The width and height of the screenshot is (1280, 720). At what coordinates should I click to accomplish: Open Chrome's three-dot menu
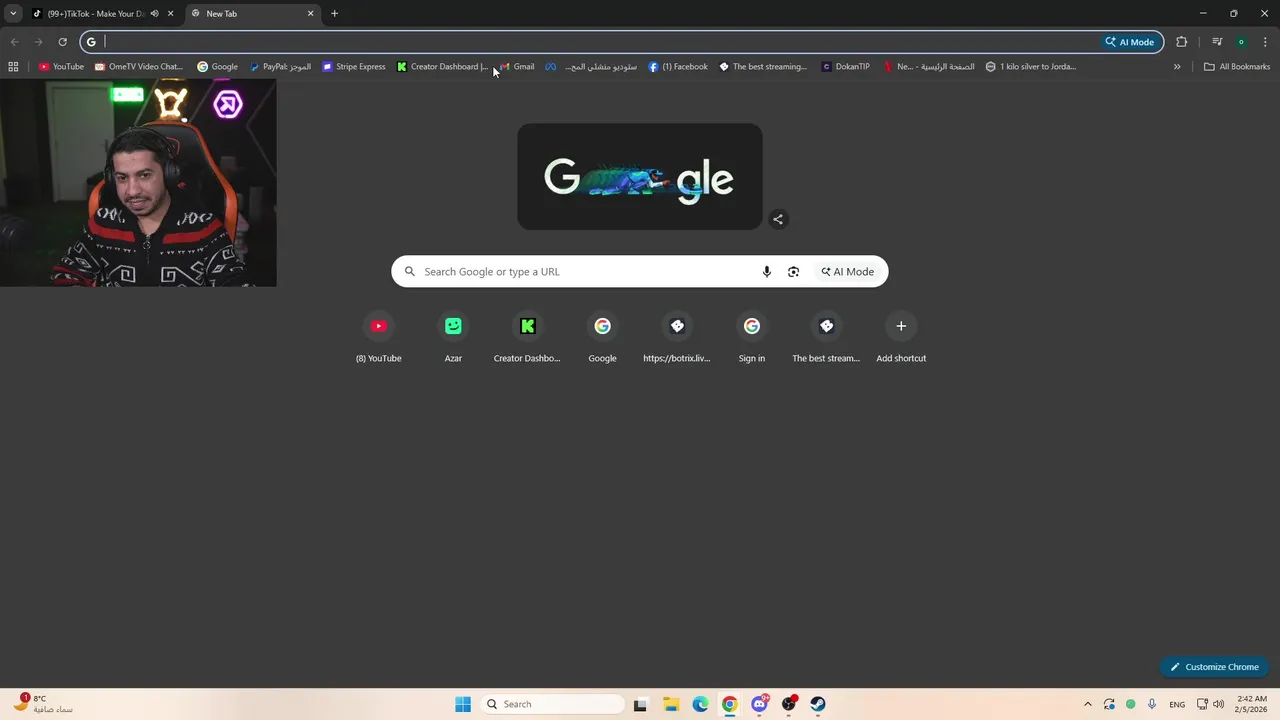[1266, 42]
